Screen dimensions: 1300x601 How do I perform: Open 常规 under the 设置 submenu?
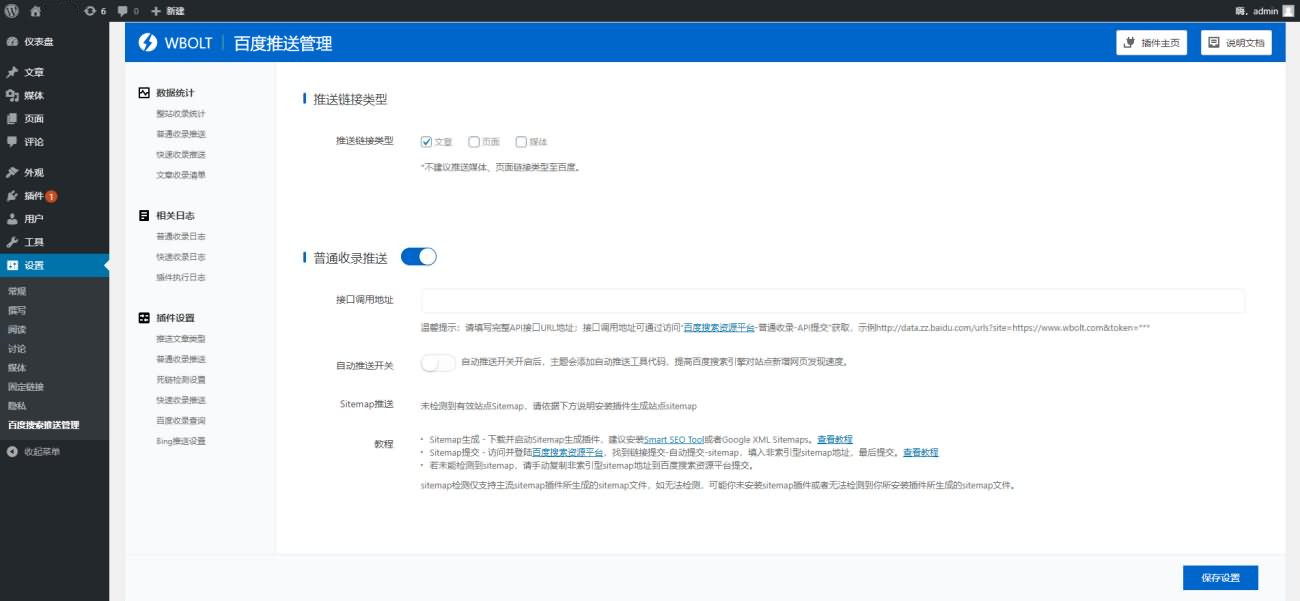pos(17,290)
